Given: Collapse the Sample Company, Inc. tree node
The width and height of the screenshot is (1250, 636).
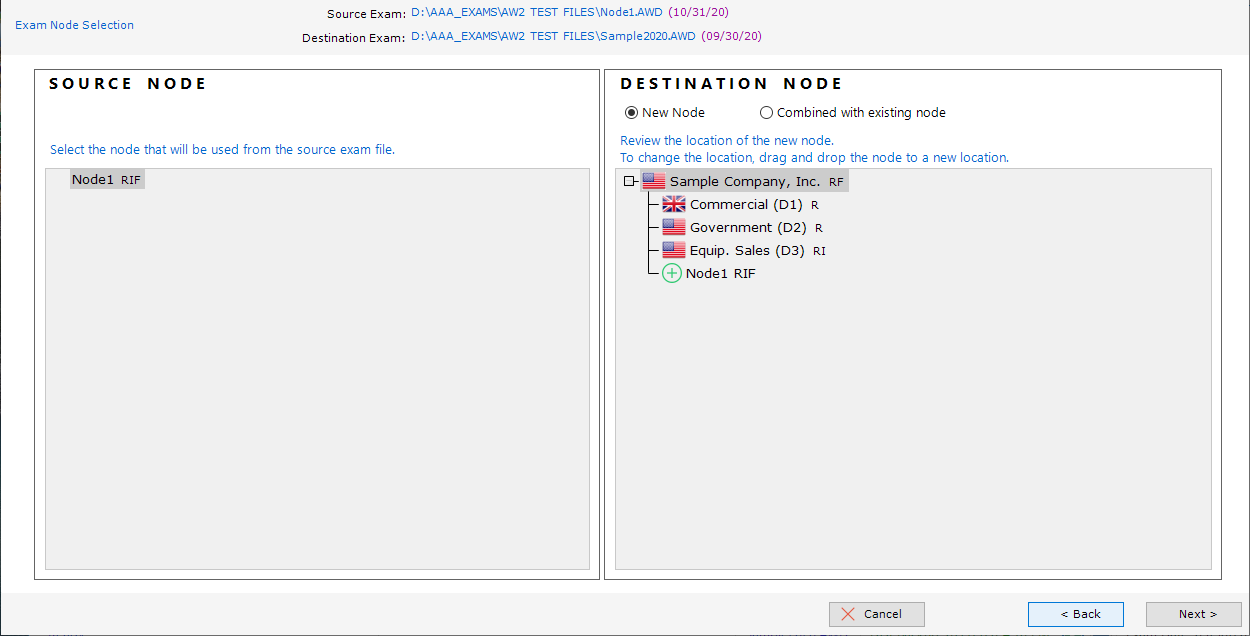Looking at the screenshot, I should (x=628, y=181).
